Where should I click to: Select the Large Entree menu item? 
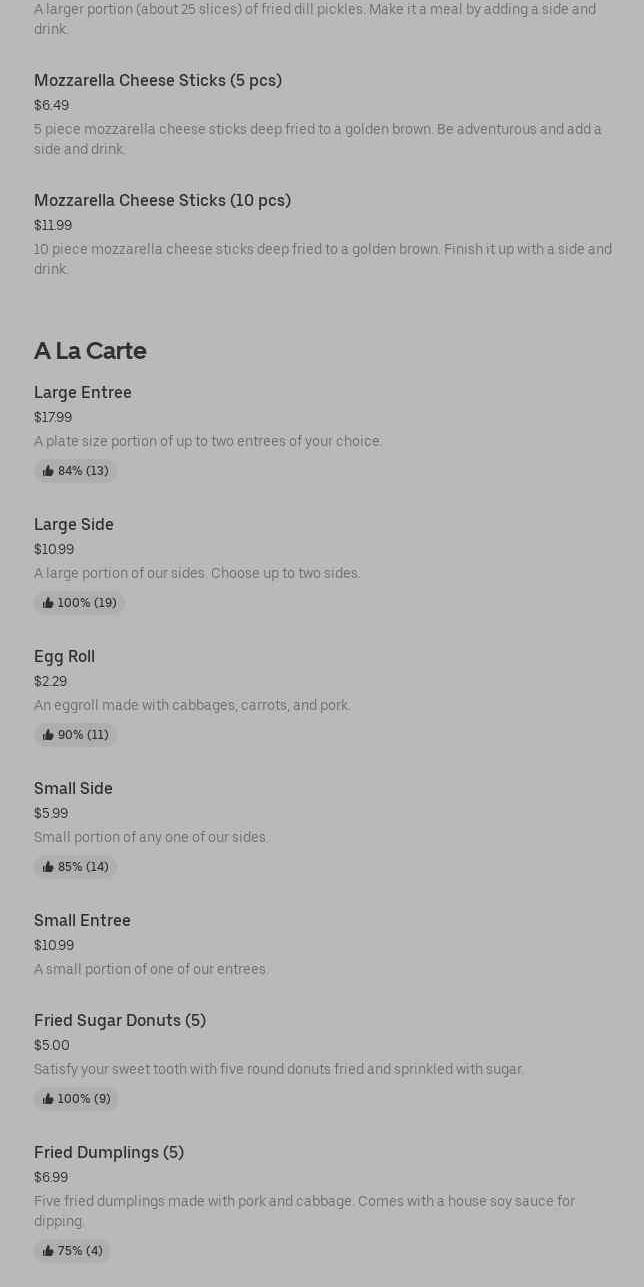[x=83, y=393]
